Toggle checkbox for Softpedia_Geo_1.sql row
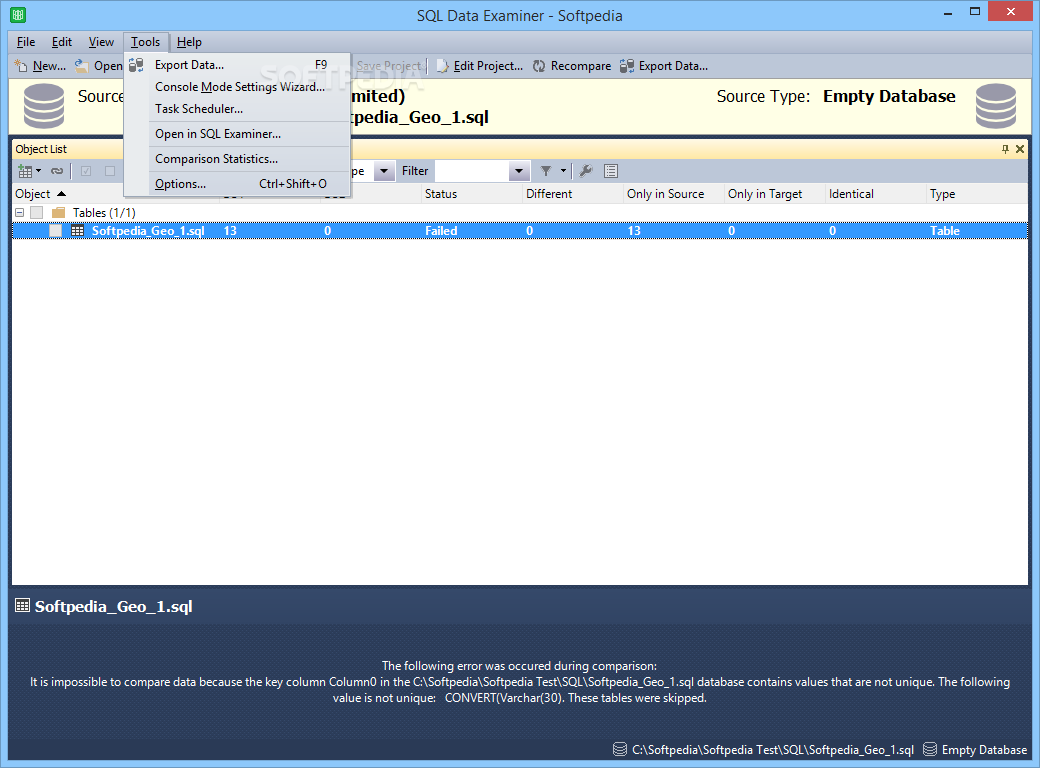The image size is (1040, 768). [x=56, y=231]
